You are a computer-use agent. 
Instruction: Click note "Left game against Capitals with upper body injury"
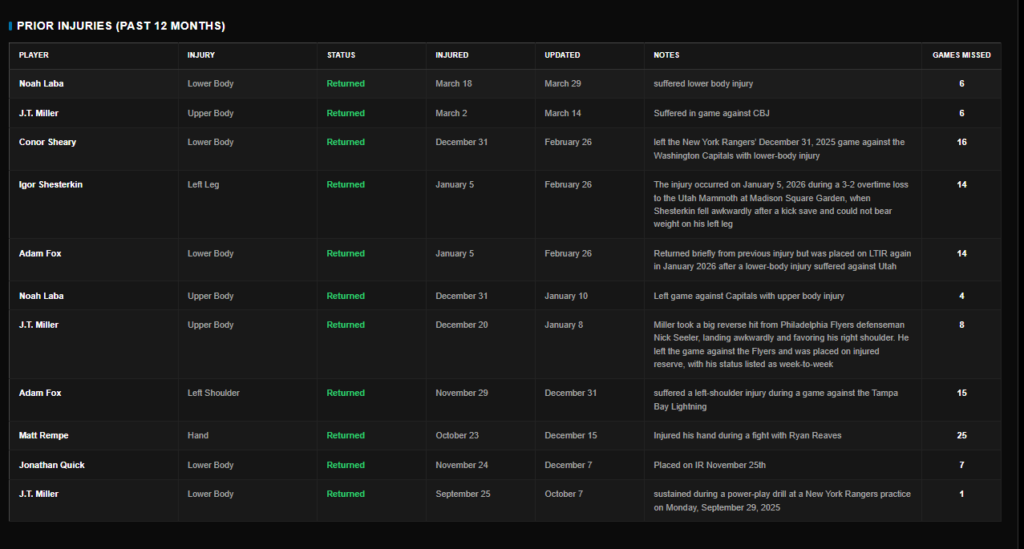[749, 296]
